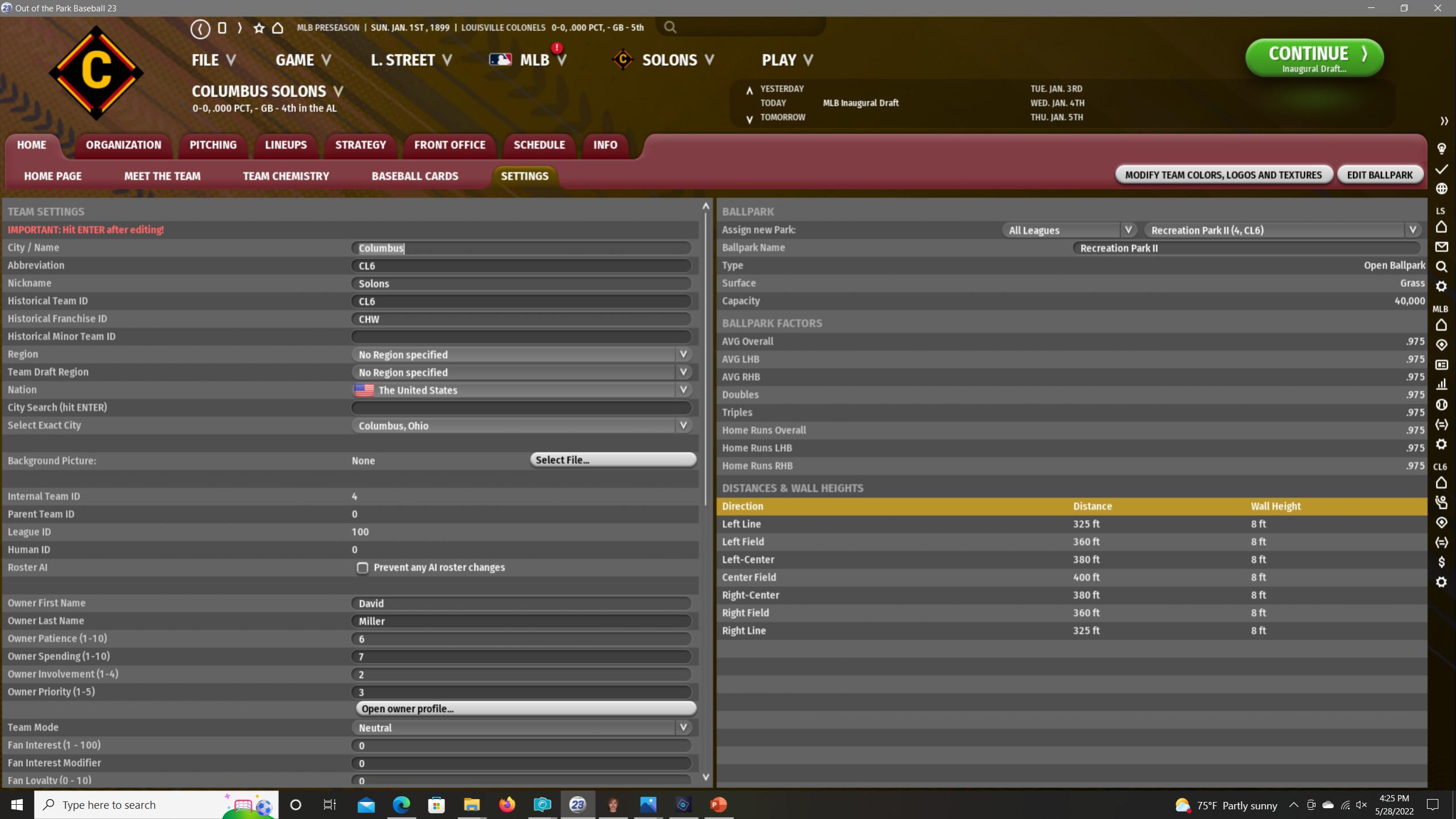The height and width of the screenshot is (819, 1456).
Task: Open Firefox from the Windows taskbar
Action: (x=506, y=804)
